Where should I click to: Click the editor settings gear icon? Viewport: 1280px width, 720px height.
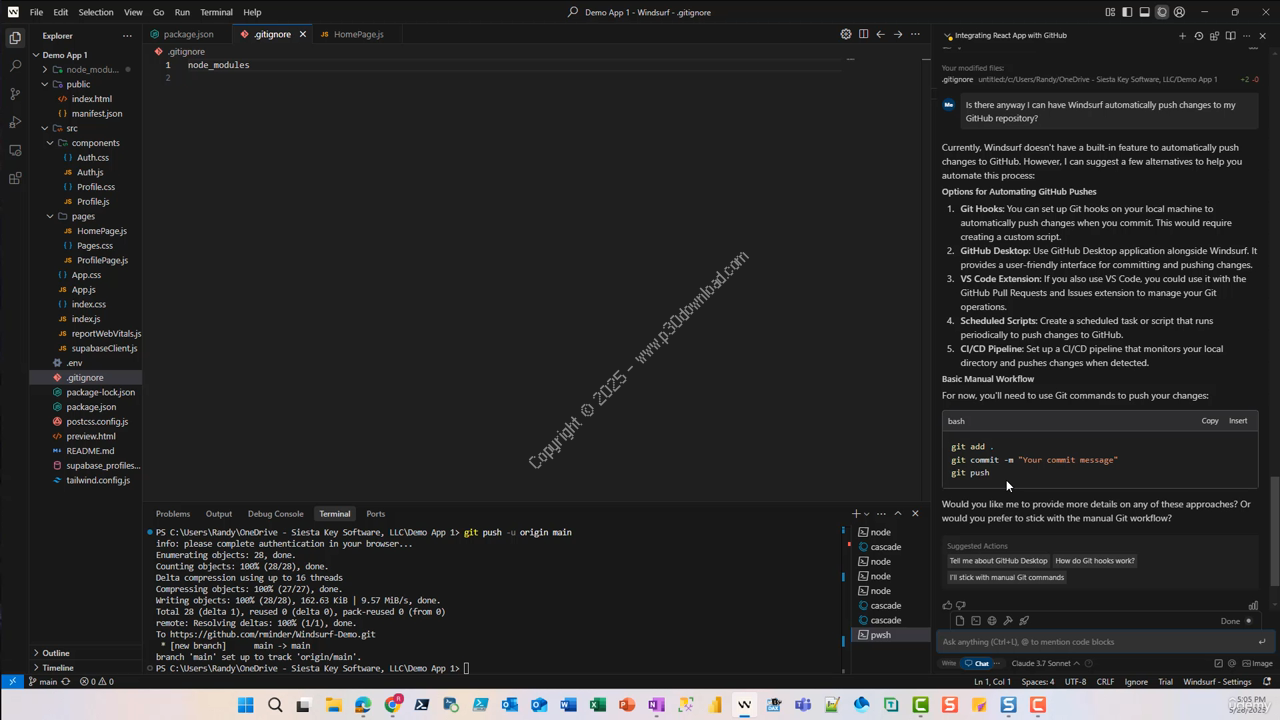[846, 34]
